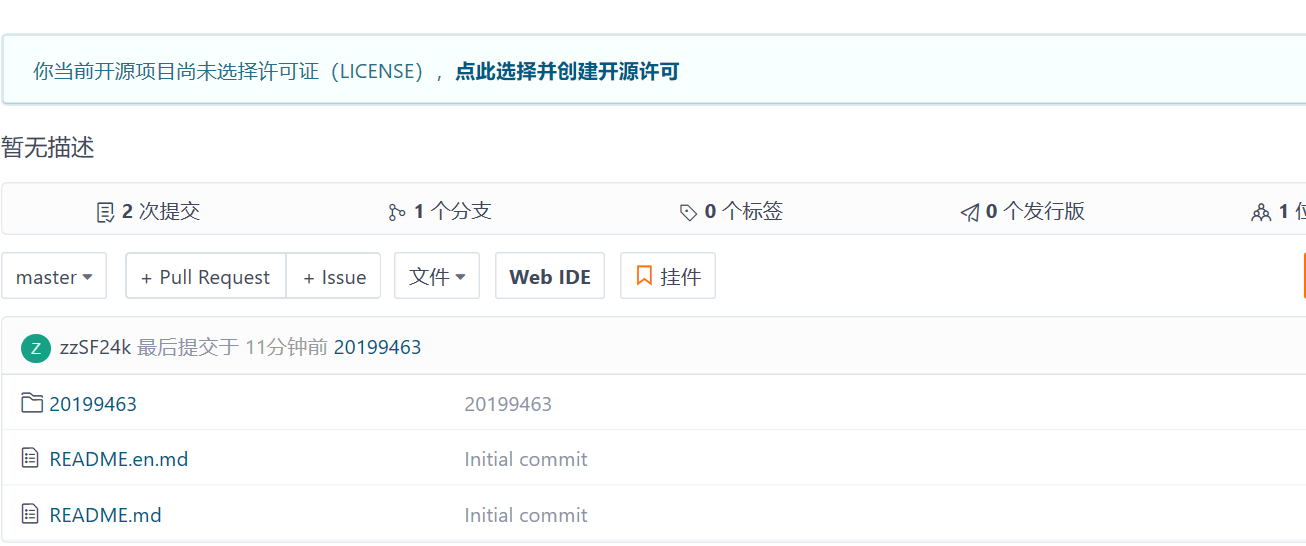This screenshot has height=546, width=1306.
Task: Click the 挂件 bookmark button
Action: pyautogui.click(x=668, y=276)
